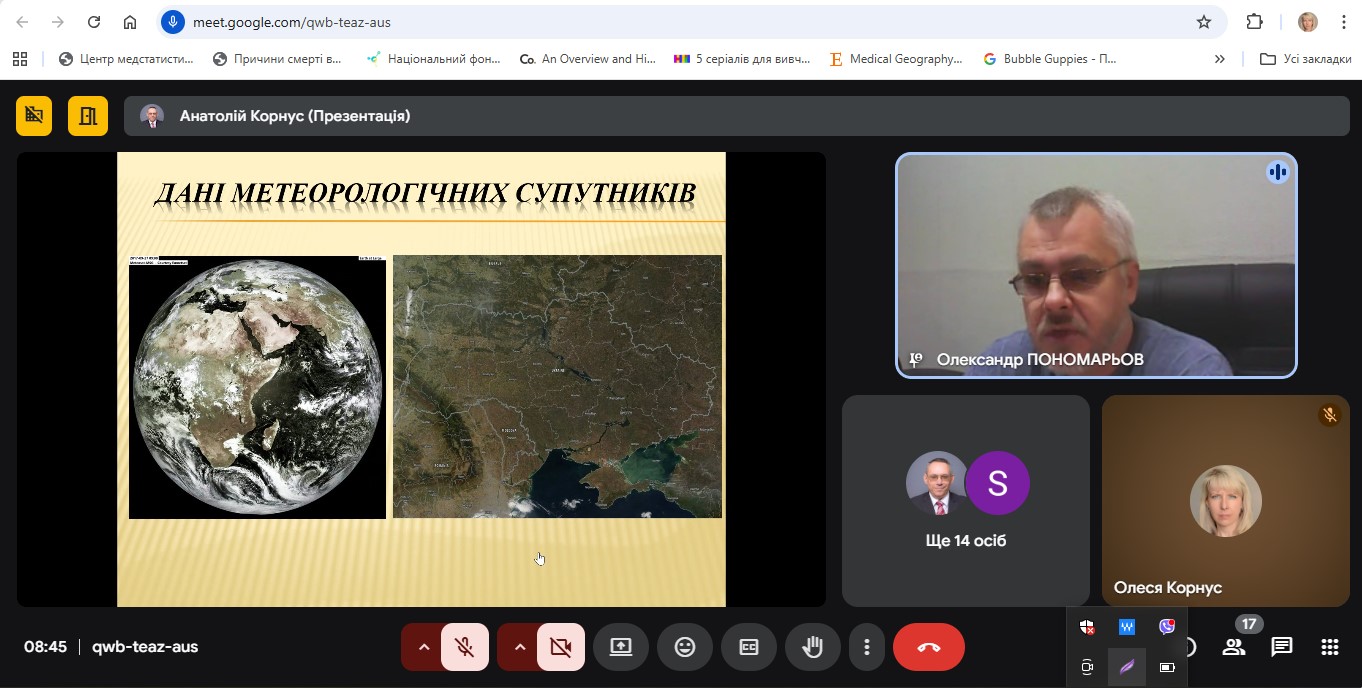Viewport: 1362px width, 688px height.
Task: Toggle closed captions
Action: tap(748, 647)
